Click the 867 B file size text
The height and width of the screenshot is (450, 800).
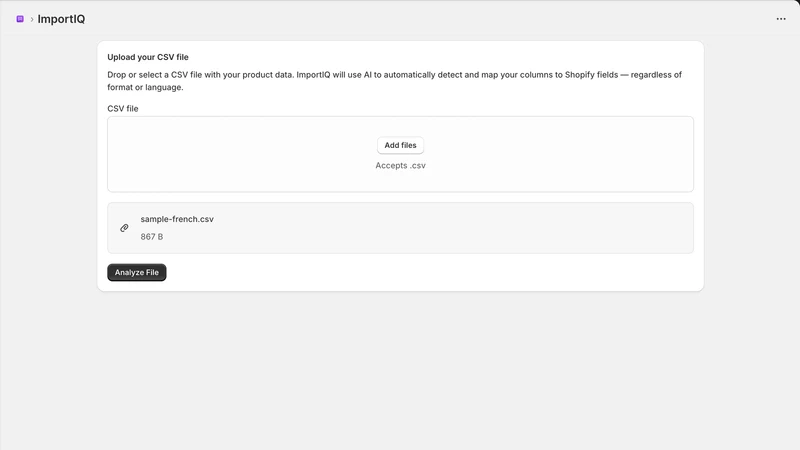(152, 237)
